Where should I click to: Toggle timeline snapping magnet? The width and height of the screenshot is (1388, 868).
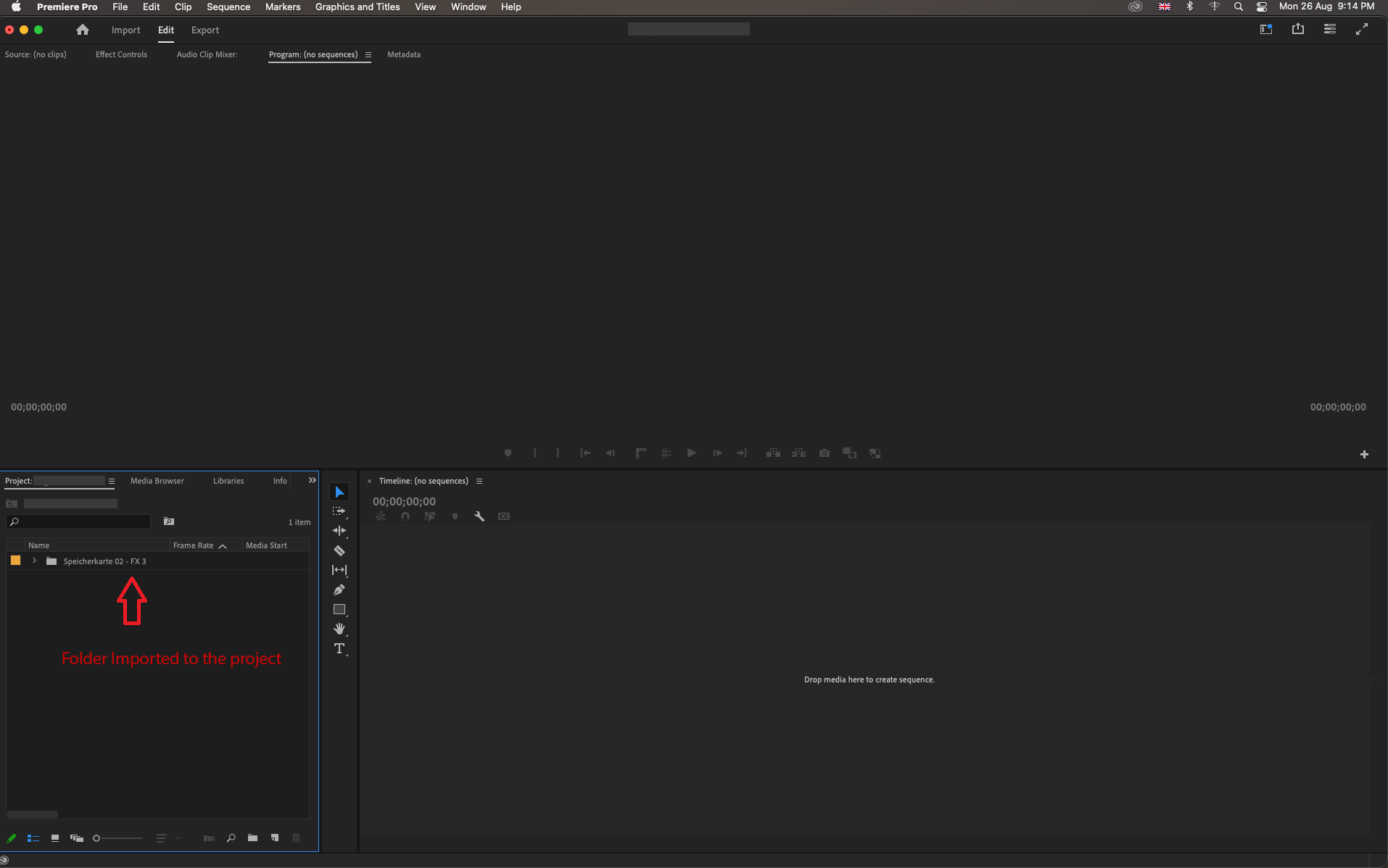tap(405, 516)
